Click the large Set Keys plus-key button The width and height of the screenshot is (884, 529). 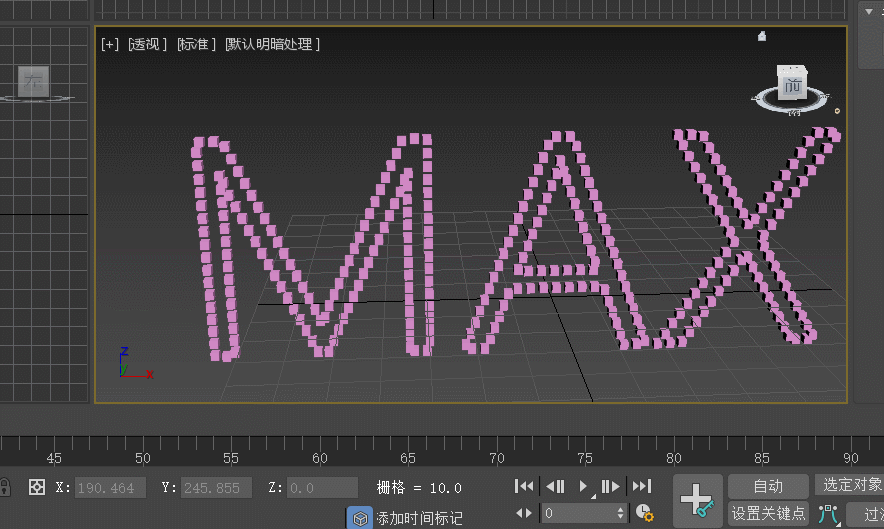click(697, 501)
